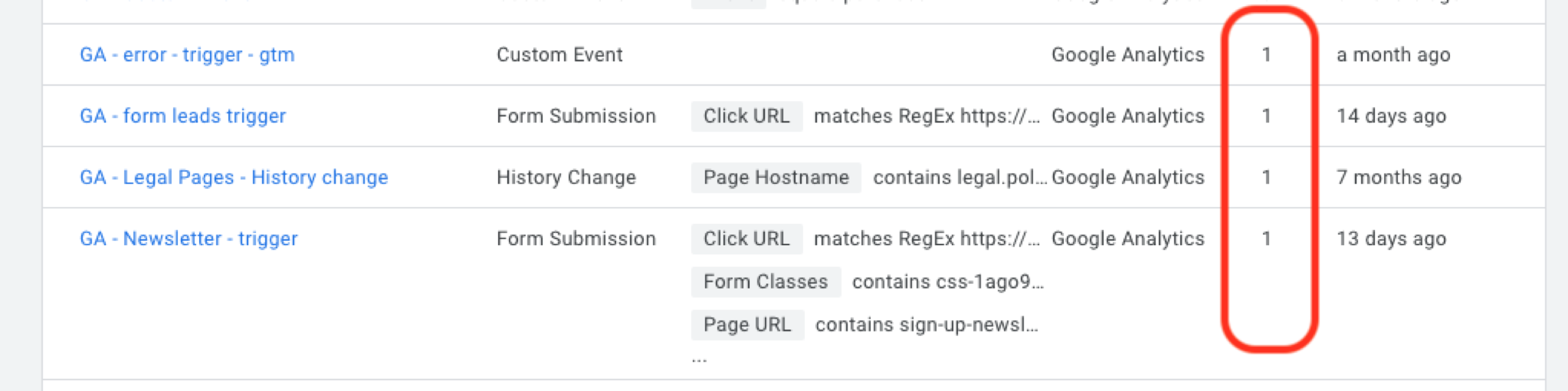Click Google Analytics folder in error trigger row
This screenshot has height=391, width=1568.
[x=1128, y=55]
